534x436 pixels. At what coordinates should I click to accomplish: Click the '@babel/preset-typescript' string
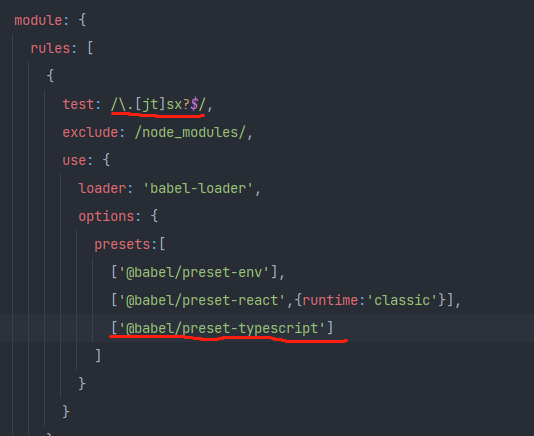(222, 328)
